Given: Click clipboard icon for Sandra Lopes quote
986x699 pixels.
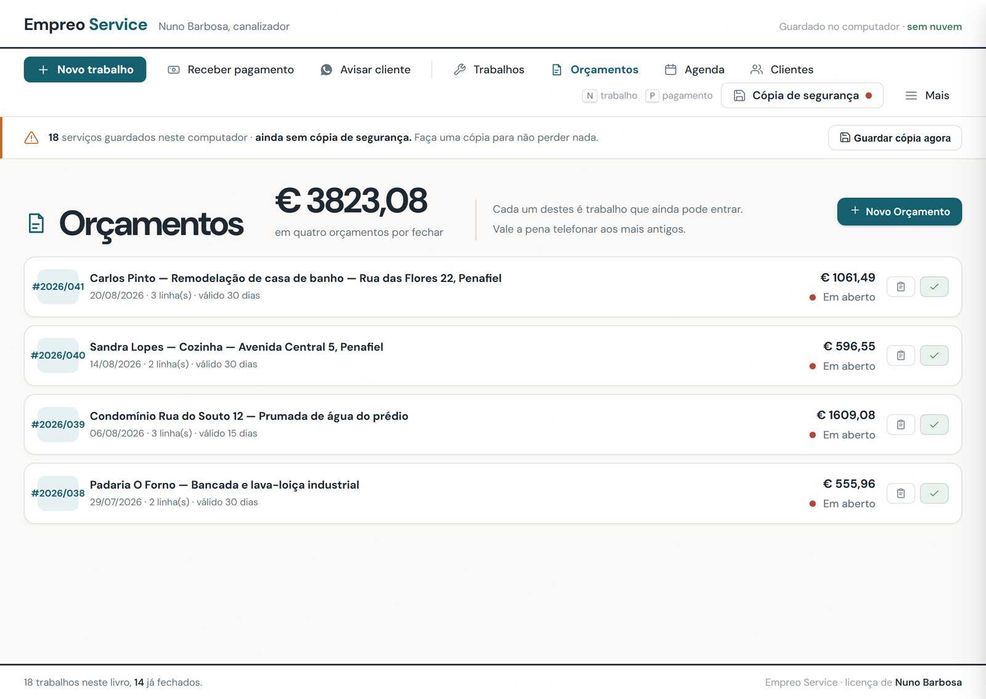Looking at the screenshot, I should (900, 356).
